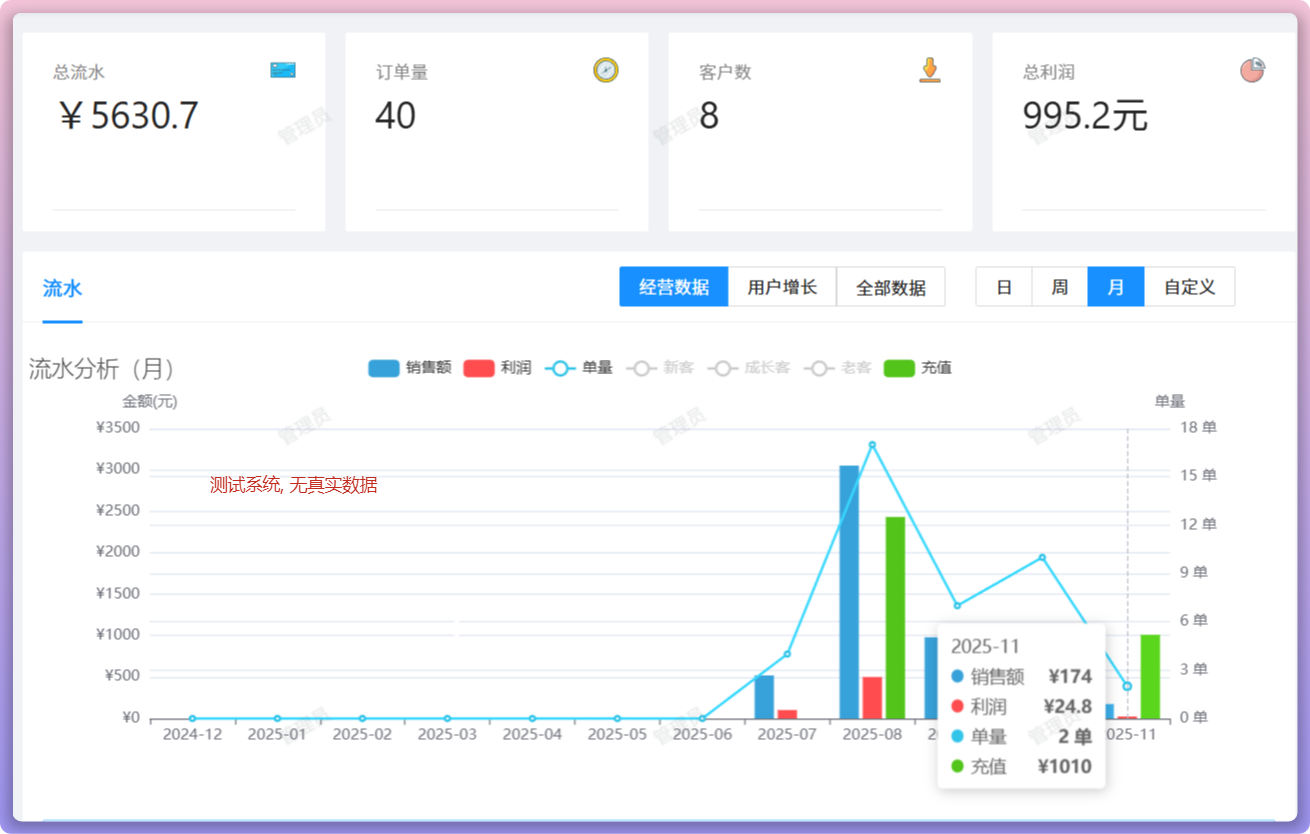Switch to the 流水 tab
The height and width of the screenshot is (834, 1310).
(62, 289)
